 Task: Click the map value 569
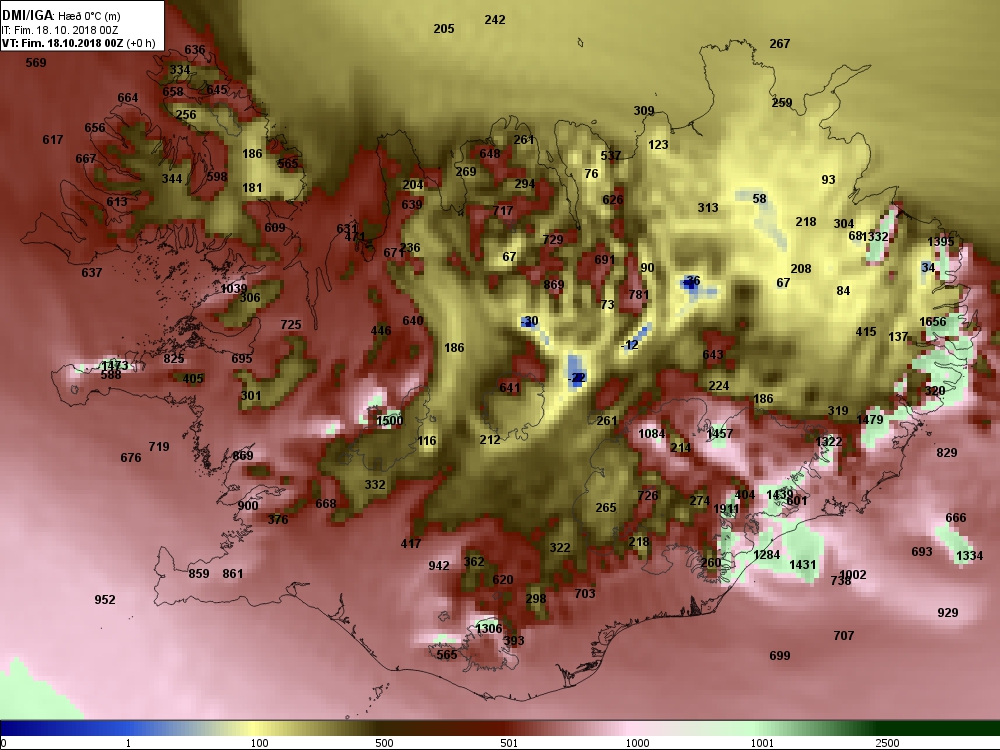36,62
